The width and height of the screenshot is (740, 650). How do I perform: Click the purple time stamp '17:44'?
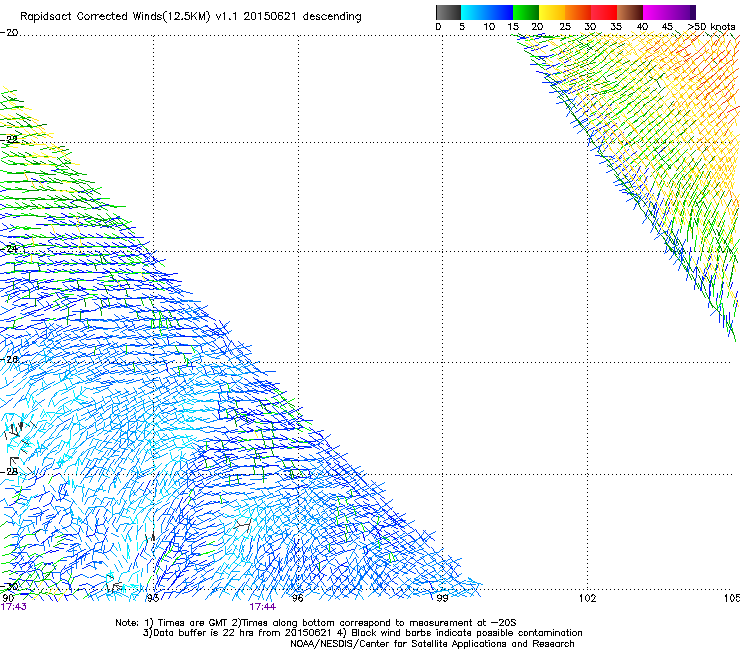(x=262, y=607)
